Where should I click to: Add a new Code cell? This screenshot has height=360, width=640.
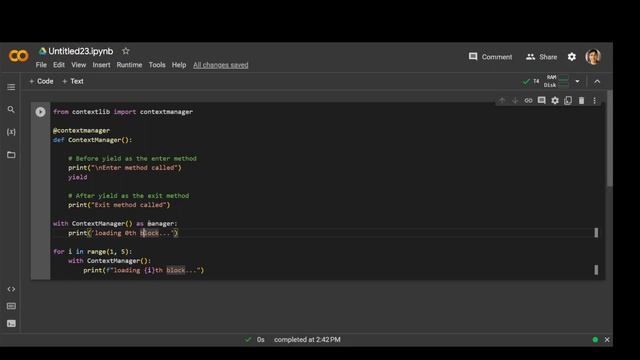(x=41, y=81)
